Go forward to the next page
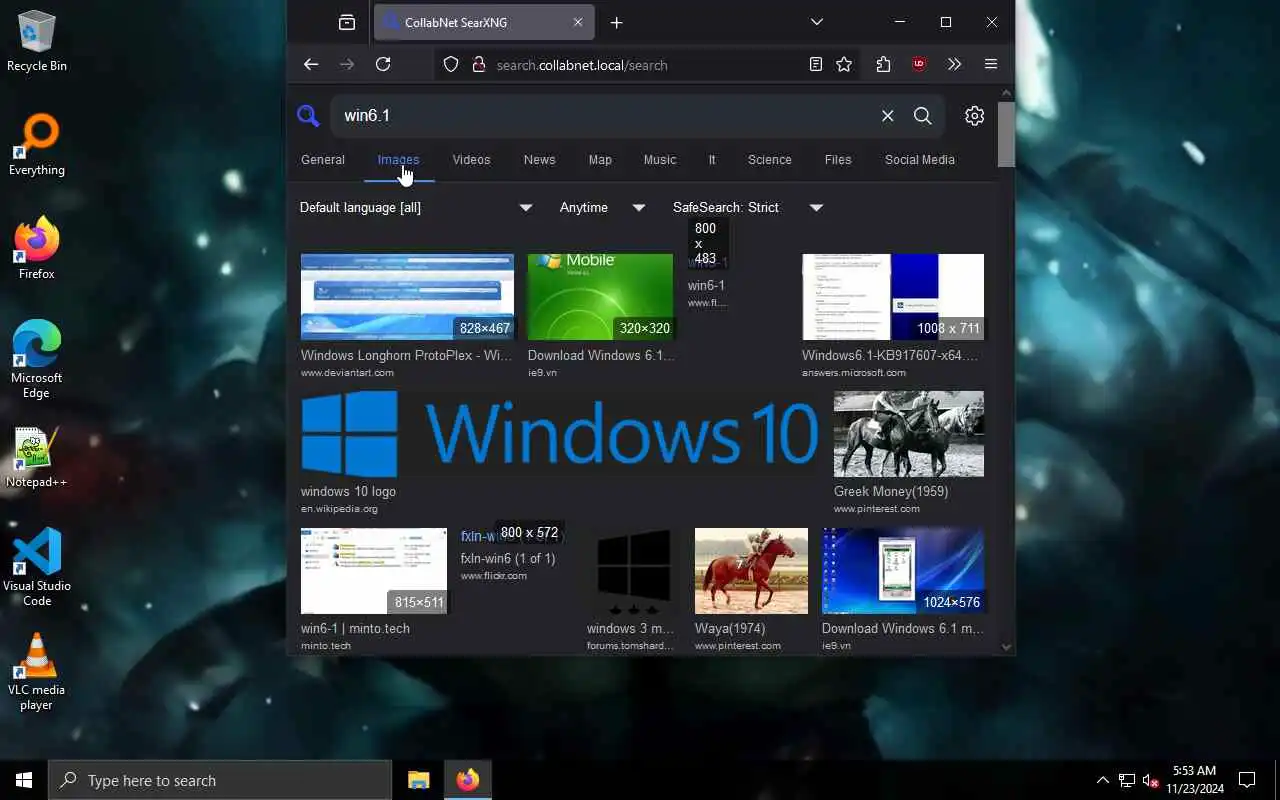Image resolution: width=1280 pixels, height=800 pixels. pos(347,64)
